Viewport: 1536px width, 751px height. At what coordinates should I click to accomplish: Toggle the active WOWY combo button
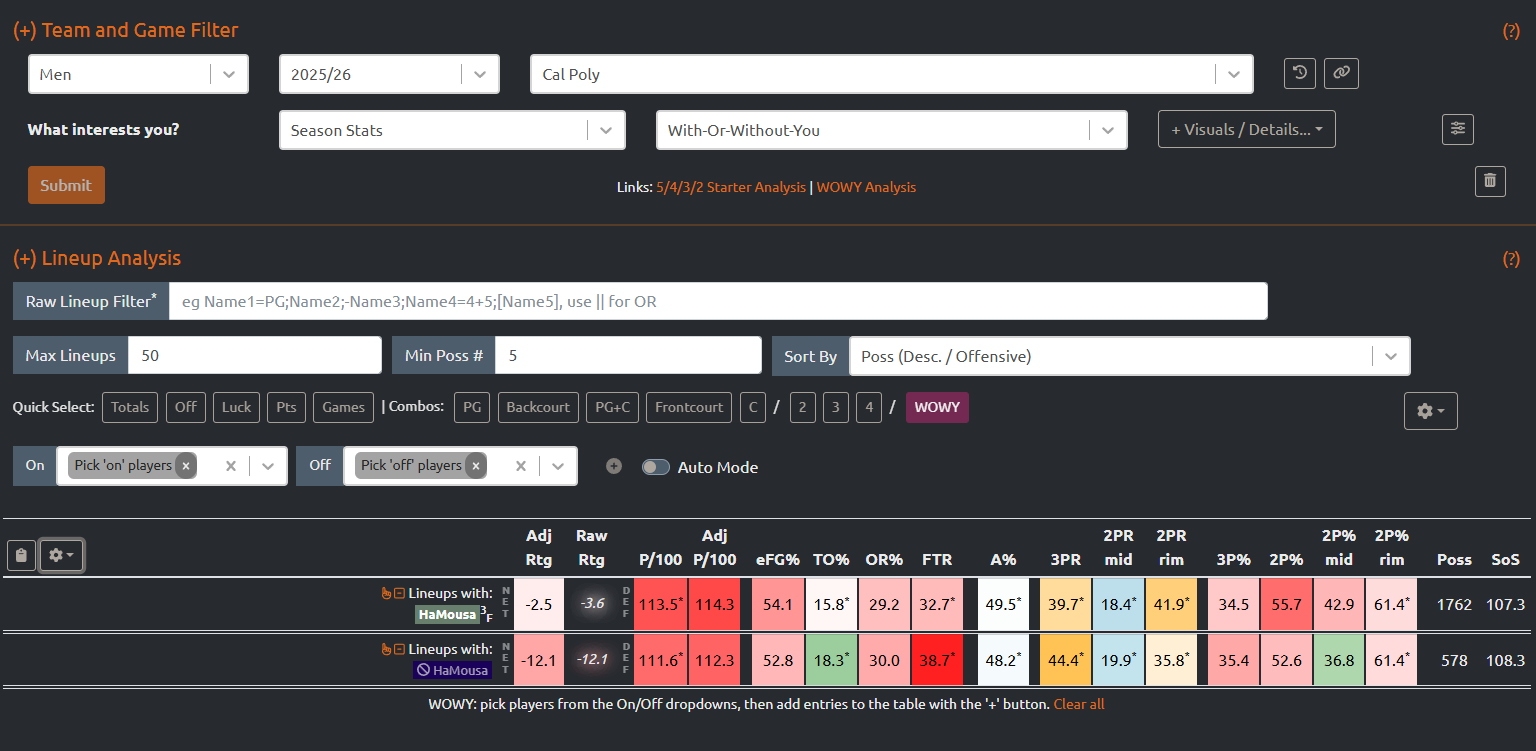coord(937,407)
